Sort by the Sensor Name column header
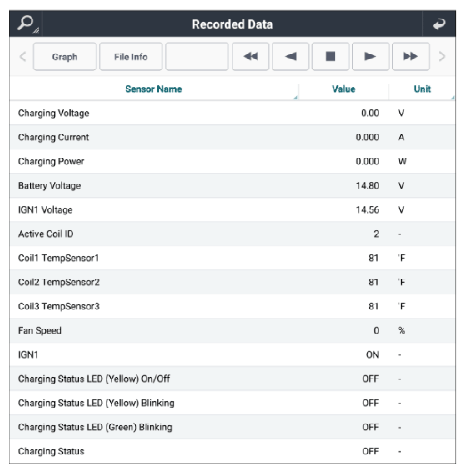 [154, 89]
